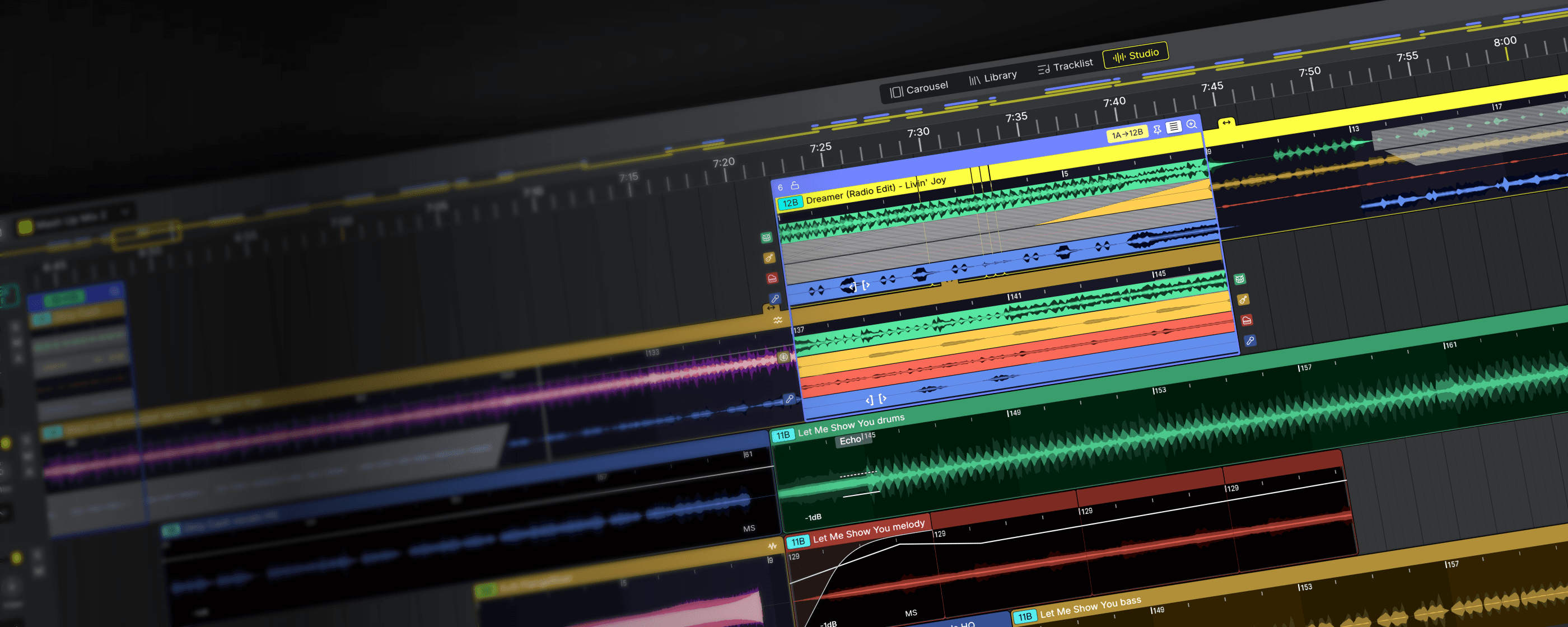Screen dimensions: 1568x627
Task: Switch to the Carousel tab
Action: tap(919, 89)
